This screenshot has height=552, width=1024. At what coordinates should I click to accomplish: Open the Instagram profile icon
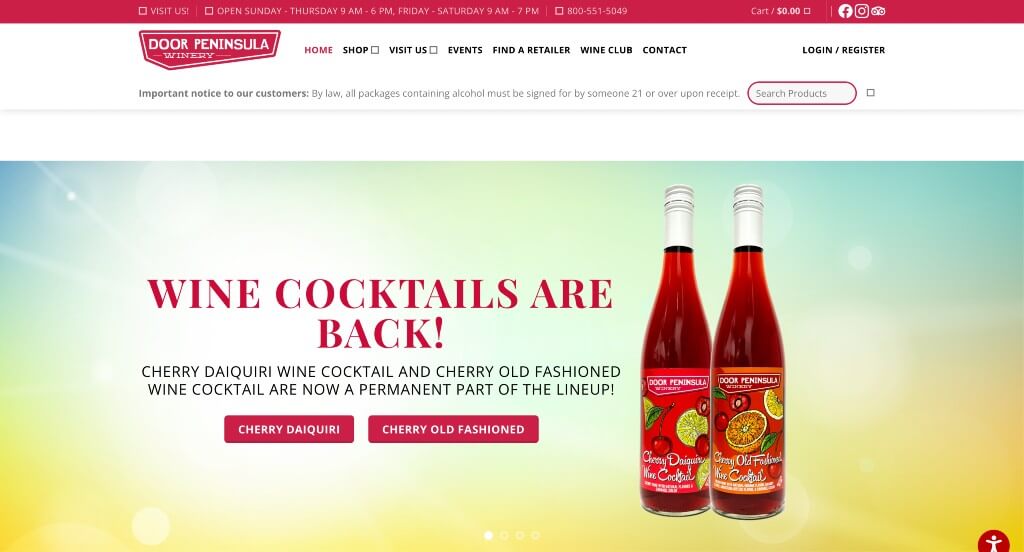tap(862, 11)
